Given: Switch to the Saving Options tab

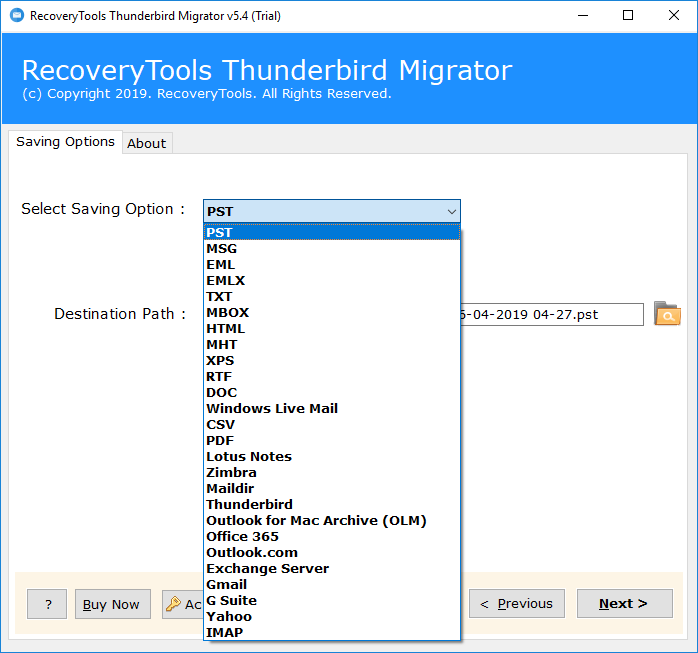Looking at the screenshot, I should click(x=65, y=142).
